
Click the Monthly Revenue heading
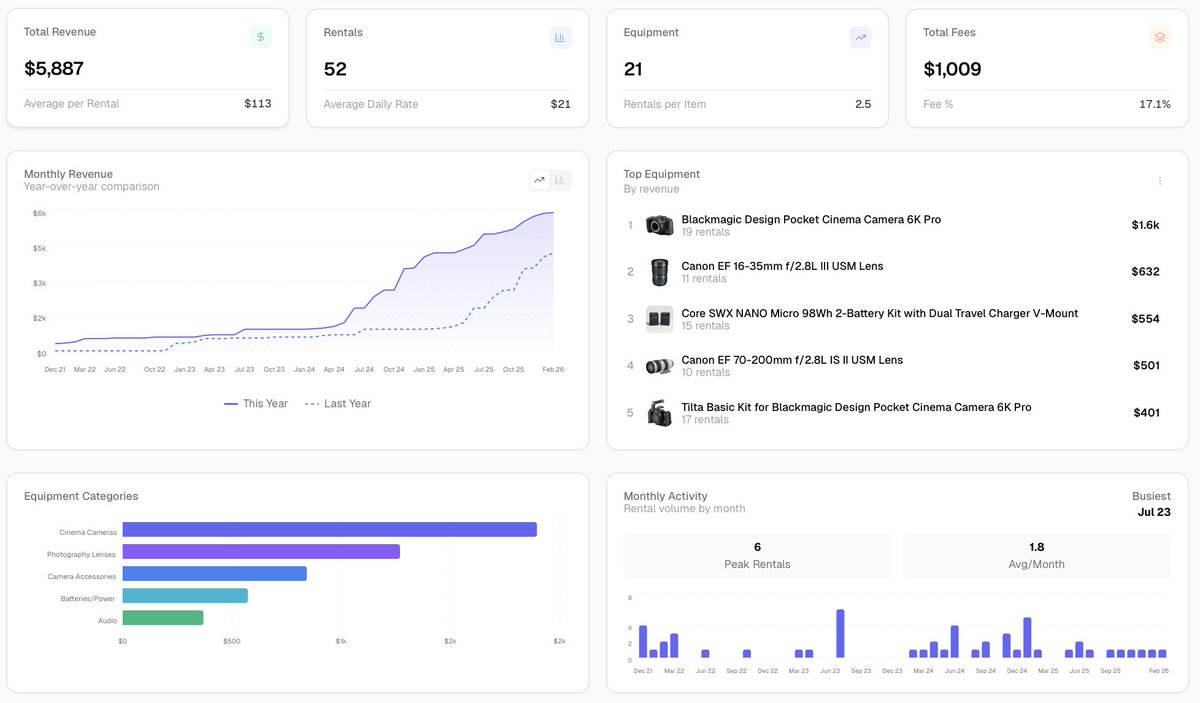[68, 174]
